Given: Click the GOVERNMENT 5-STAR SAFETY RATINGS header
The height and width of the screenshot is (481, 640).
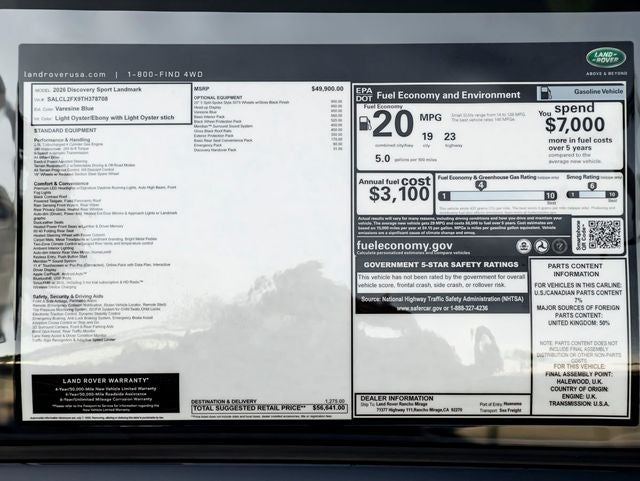Looking at the screenshot, I should coord(441,265).
